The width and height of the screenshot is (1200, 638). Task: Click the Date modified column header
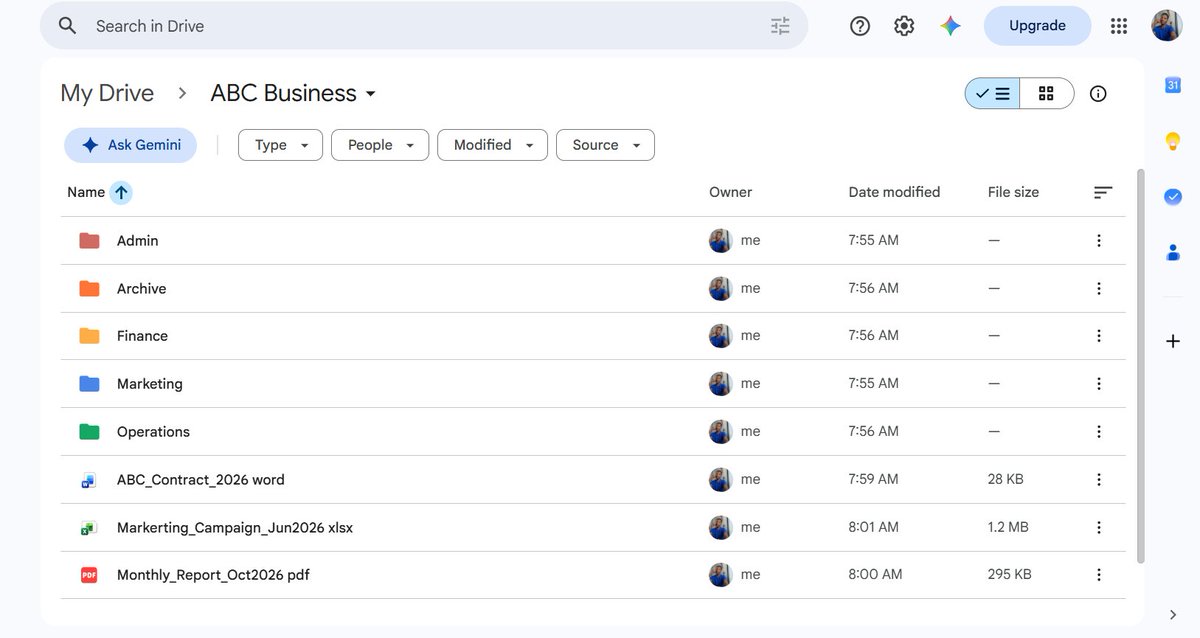click(x=894, y=192)
